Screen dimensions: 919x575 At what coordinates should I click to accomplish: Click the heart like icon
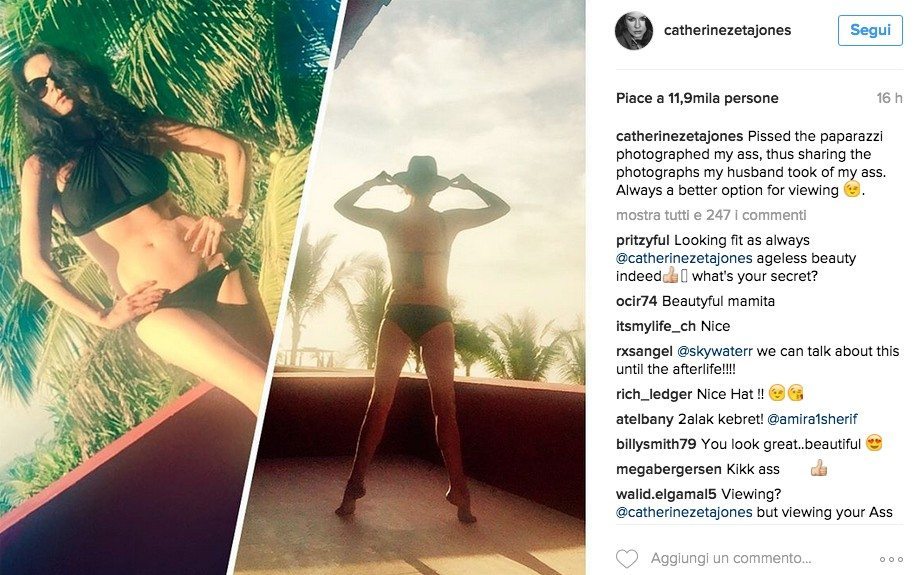pyautogui.click(x=627, y=559)
